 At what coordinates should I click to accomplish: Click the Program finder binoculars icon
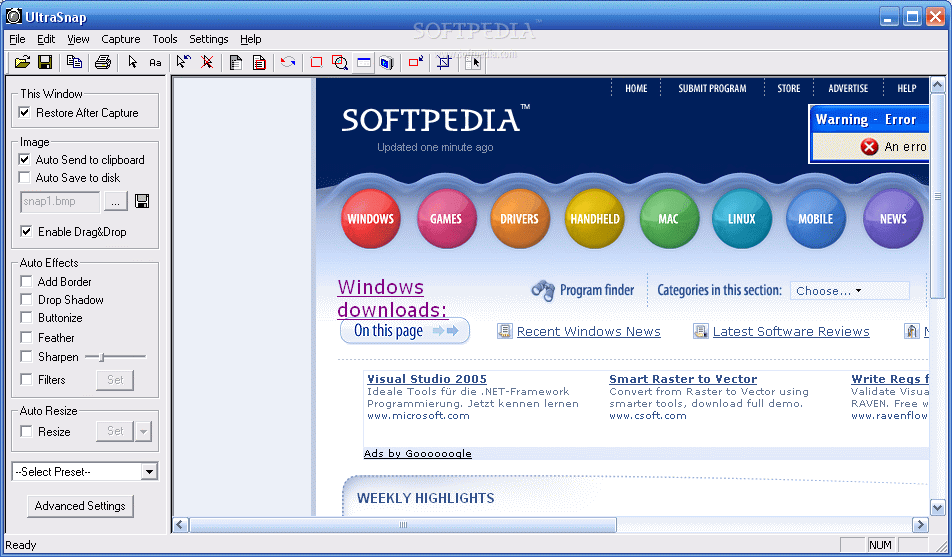point(543,290)
